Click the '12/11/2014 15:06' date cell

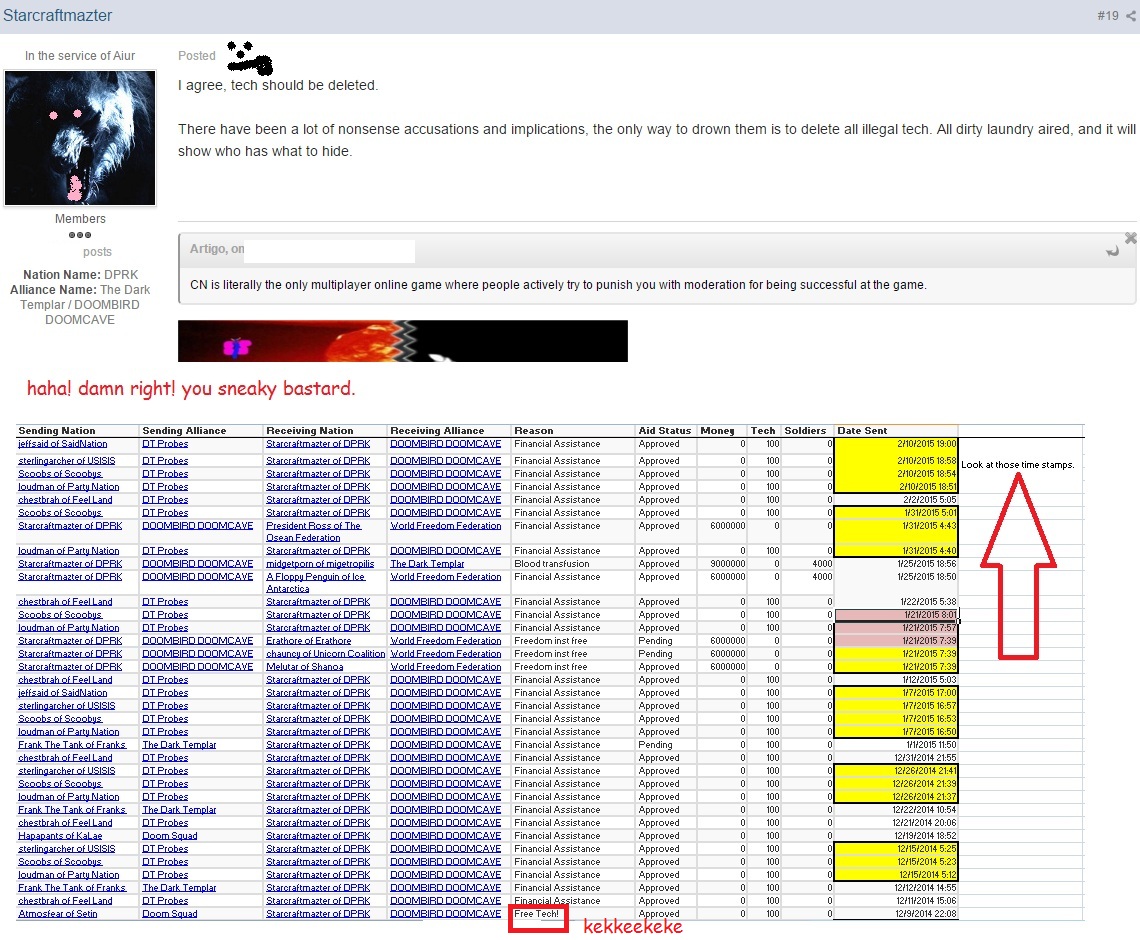pos(896,901)
